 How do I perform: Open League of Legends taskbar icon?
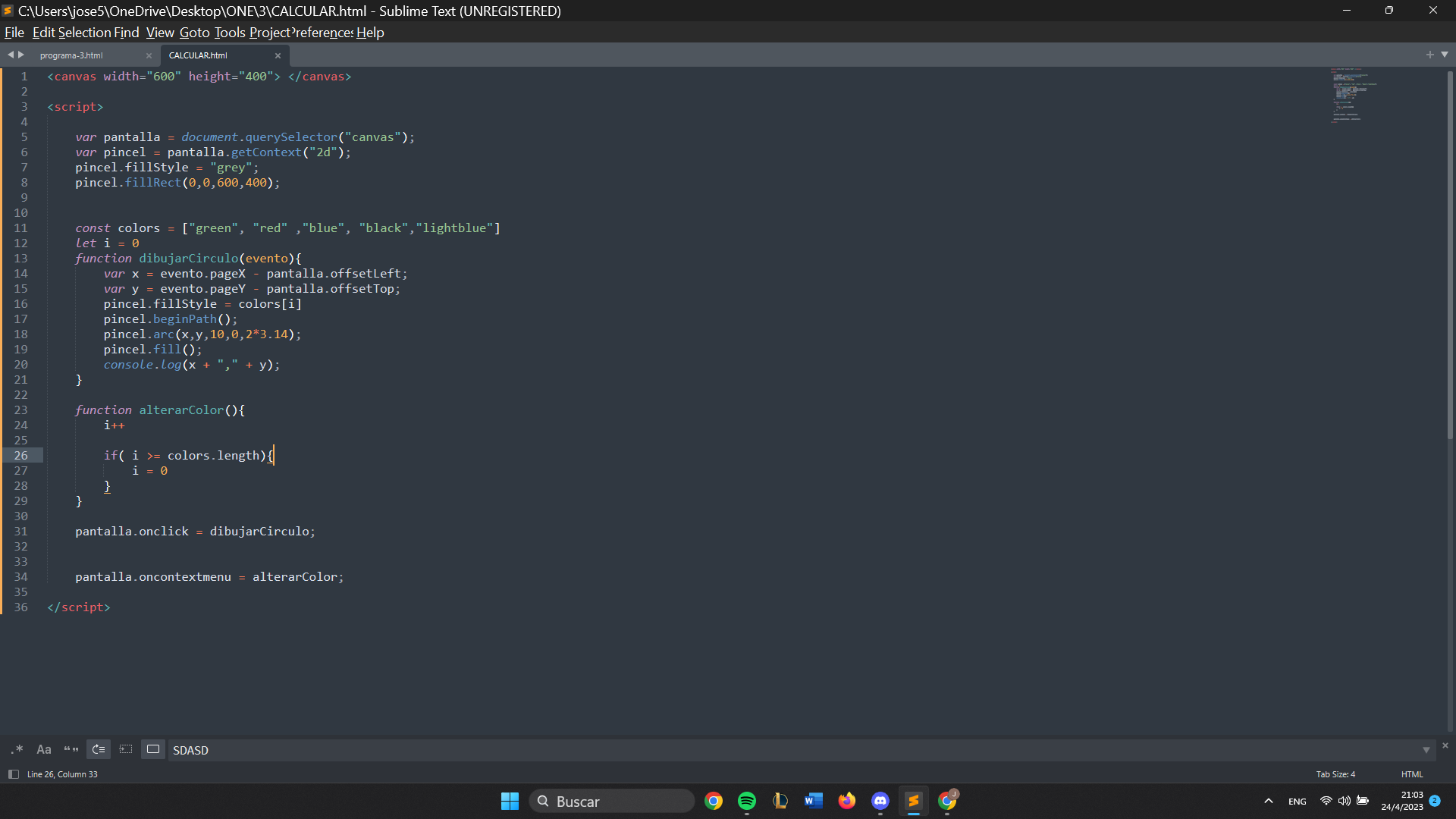[780, 801]
